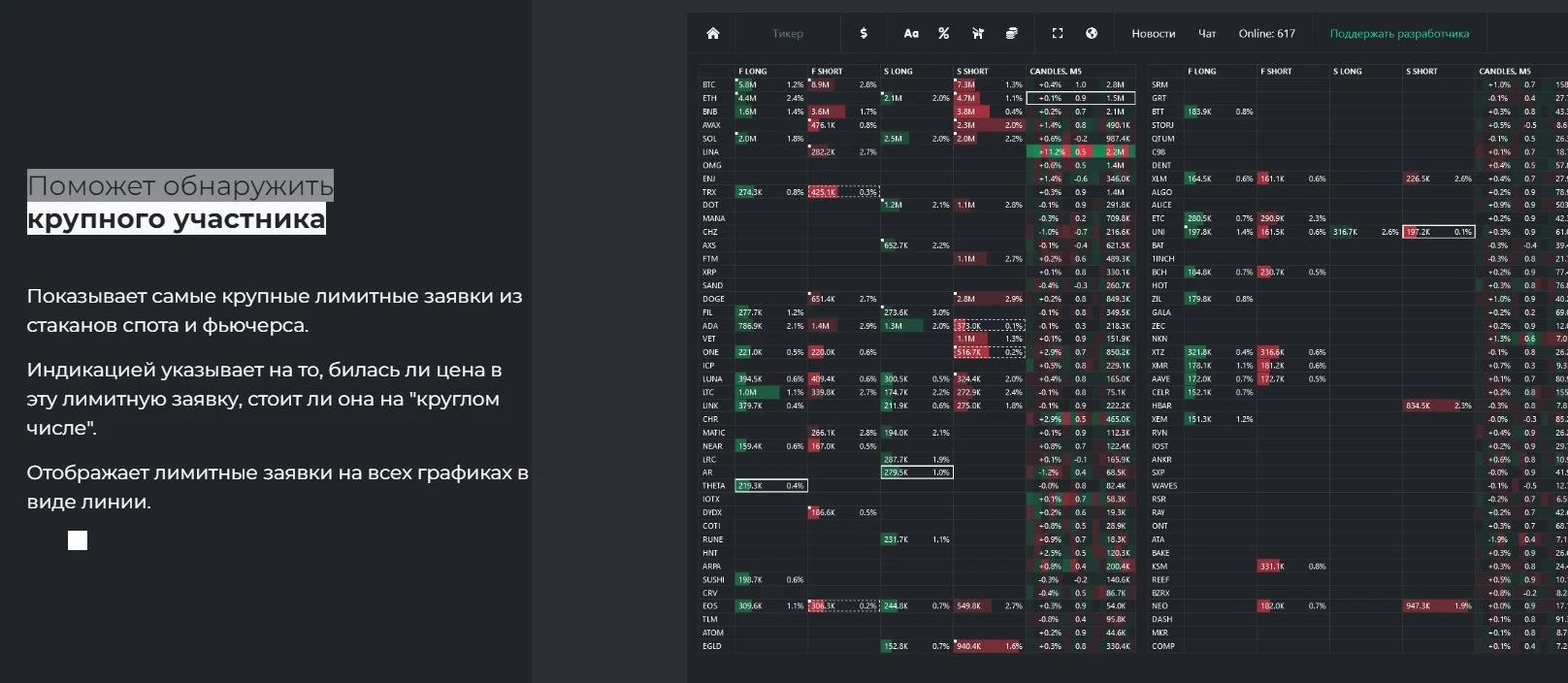Click the 279.5K order in the AR row

[917, 472]
